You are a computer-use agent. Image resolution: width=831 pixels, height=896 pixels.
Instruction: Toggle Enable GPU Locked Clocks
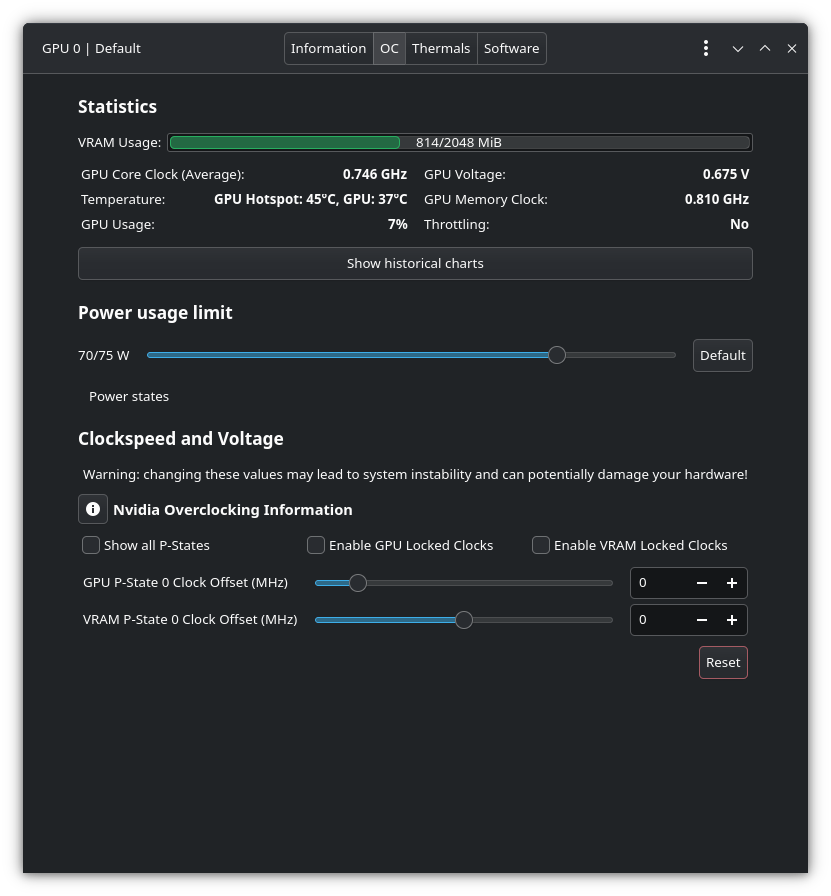pos(316,545)
